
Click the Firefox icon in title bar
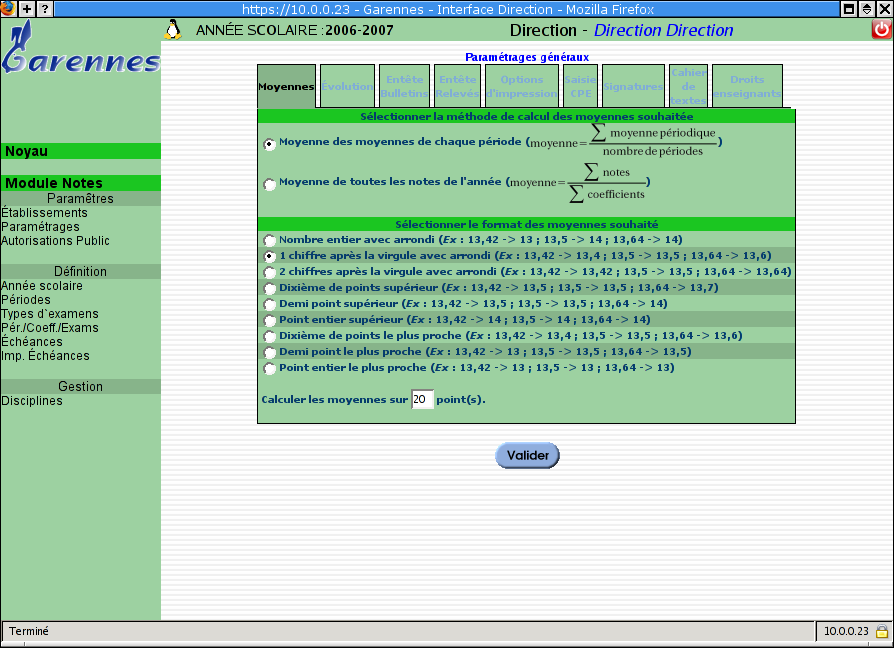coord(8,8)
